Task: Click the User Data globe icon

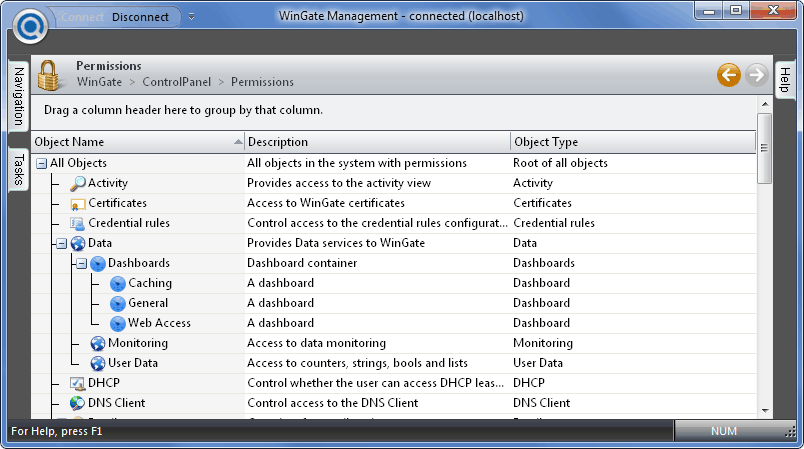Action: [97, 363]
